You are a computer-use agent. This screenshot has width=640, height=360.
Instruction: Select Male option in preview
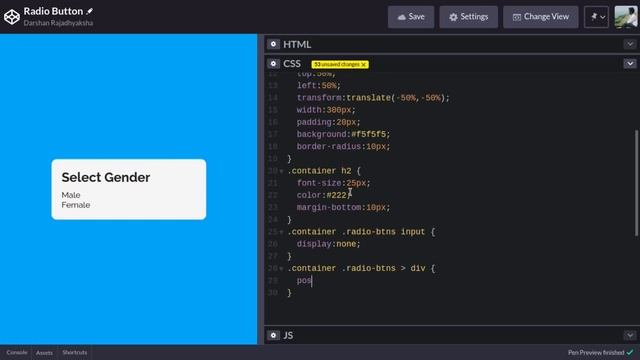pyautogui.click(x=71, y=195)
